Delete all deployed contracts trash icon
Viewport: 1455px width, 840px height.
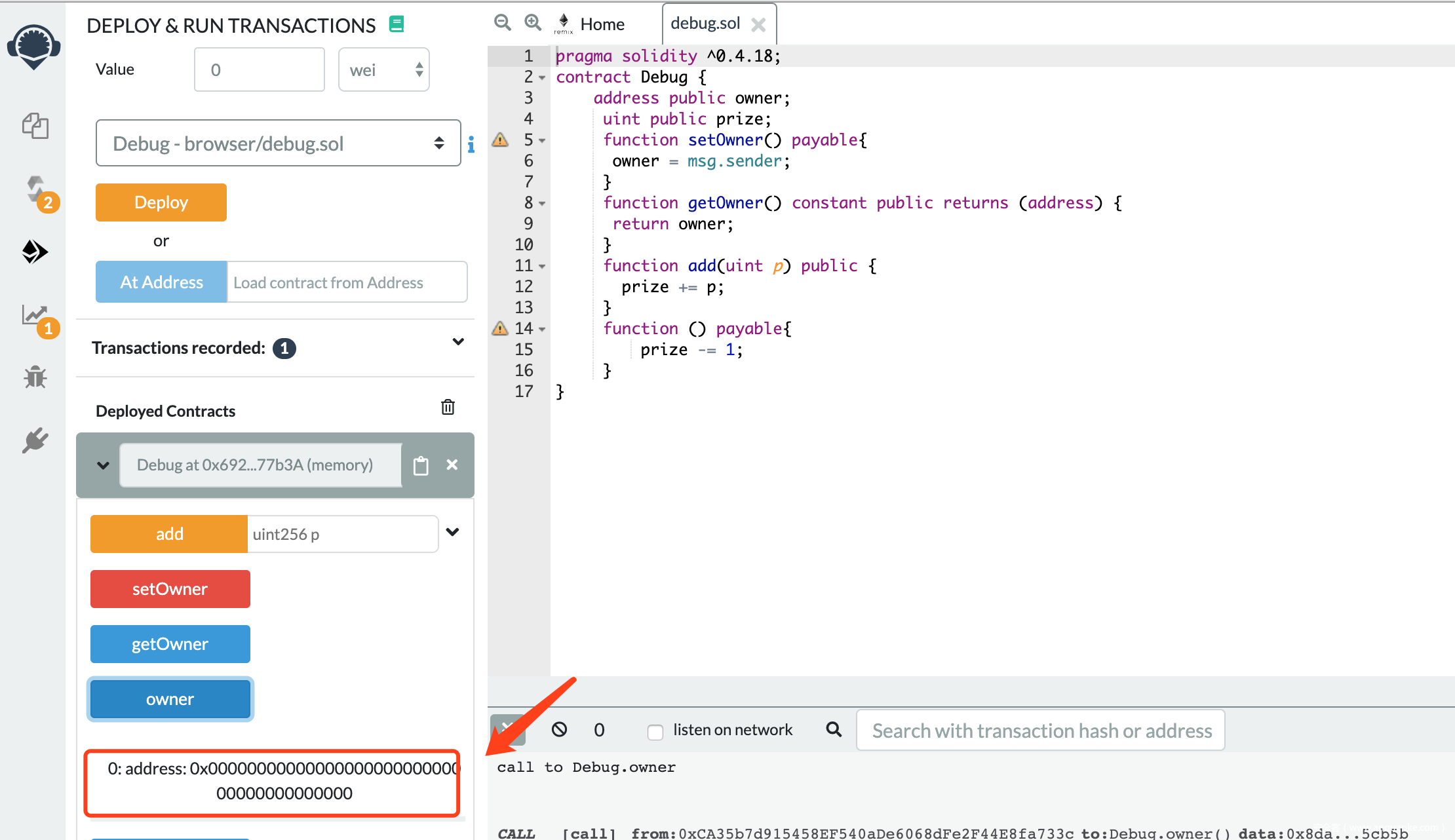point(448,408)
